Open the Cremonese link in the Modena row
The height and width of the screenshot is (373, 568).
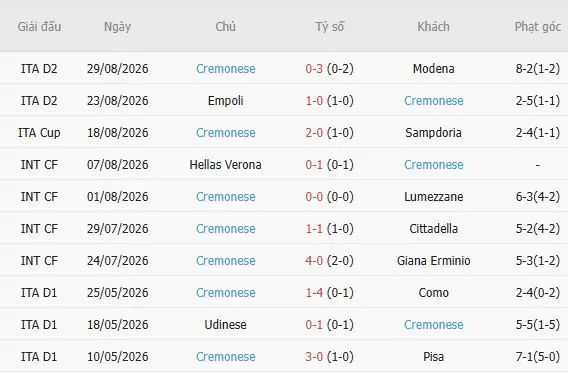coord(226,68)
